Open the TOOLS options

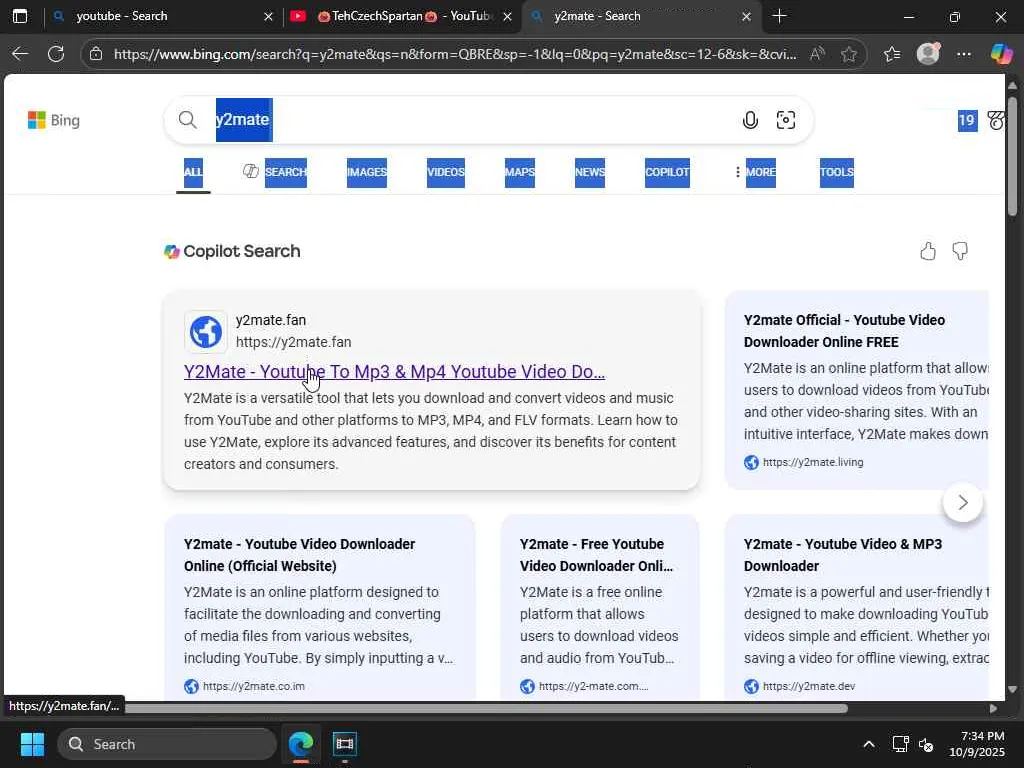coord(837,172)
